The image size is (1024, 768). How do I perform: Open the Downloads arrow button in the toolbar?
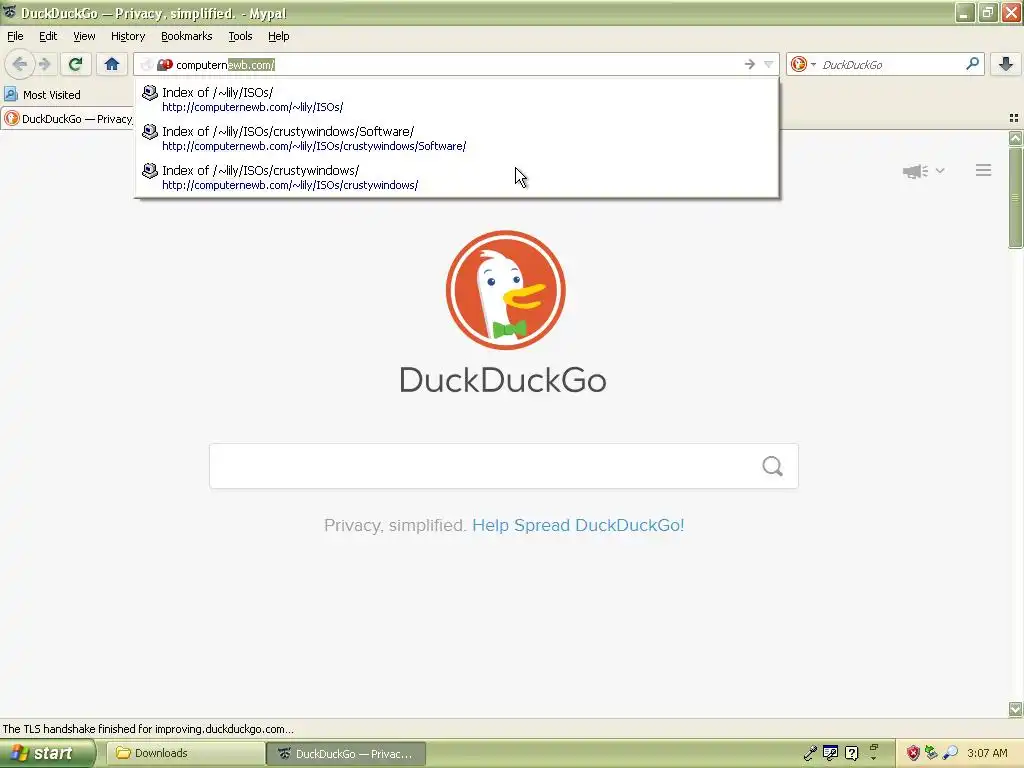tap(1006, 64)
